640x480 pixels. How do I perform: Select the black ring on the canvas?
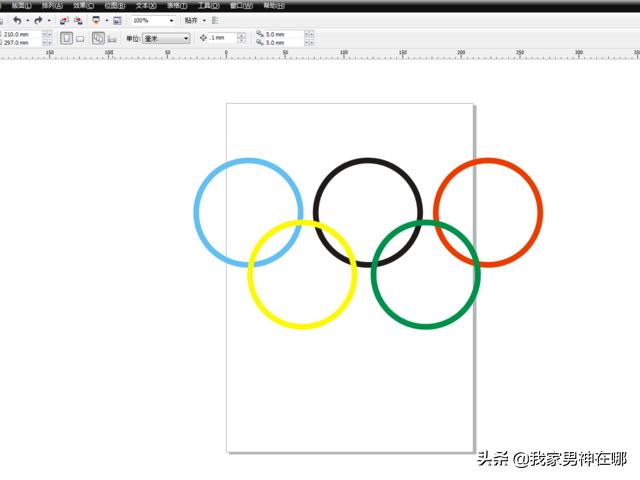point(368,160)
